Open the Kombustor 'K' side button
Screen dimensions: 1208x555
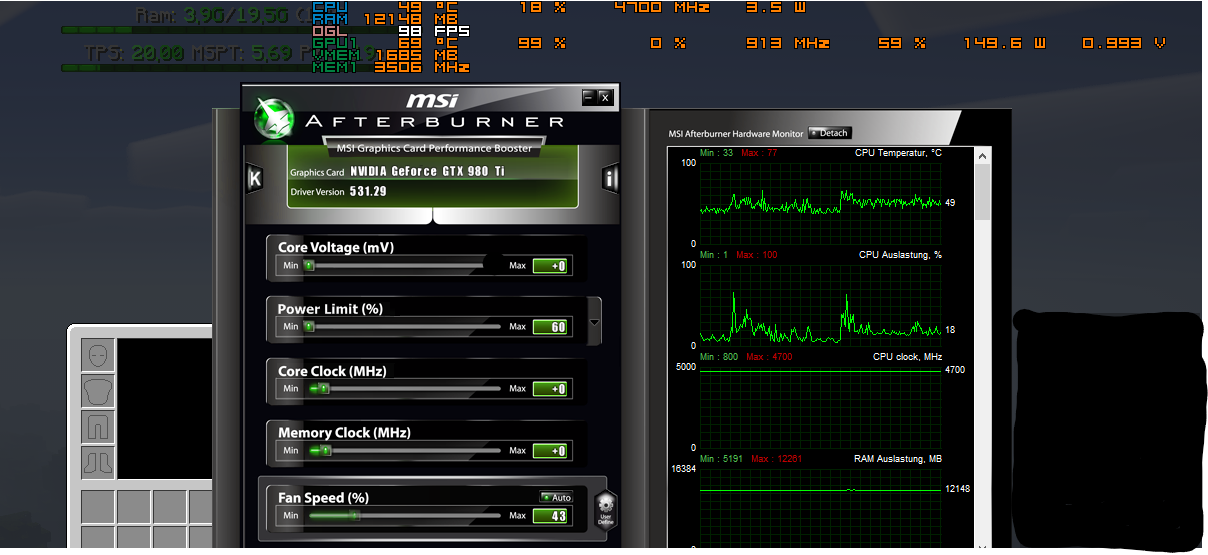[x=255, y=178]
